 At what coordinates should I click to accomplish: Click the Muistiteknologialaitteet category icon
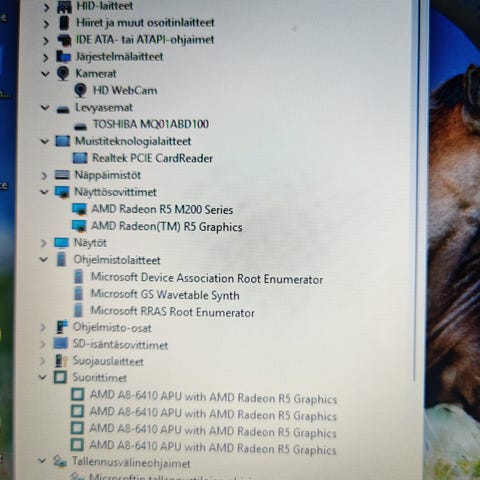click(62, 141)
